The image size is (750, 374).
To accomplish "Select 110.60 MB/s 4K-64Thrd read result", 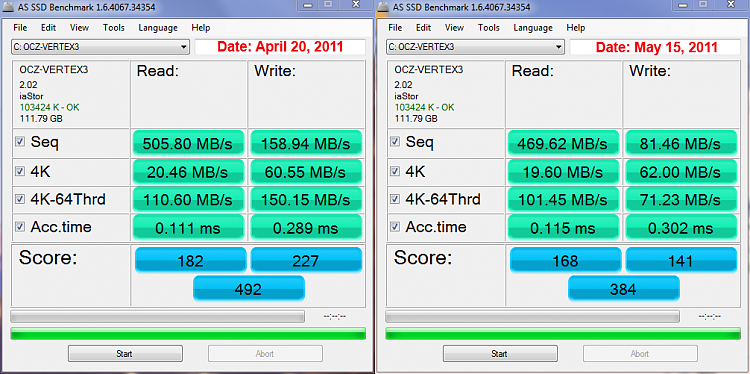I will (x=188, y=200).
